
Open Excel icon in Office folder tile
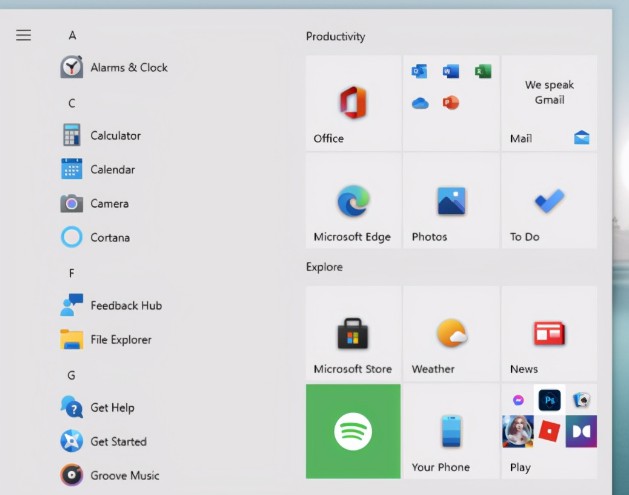(483, 72)
